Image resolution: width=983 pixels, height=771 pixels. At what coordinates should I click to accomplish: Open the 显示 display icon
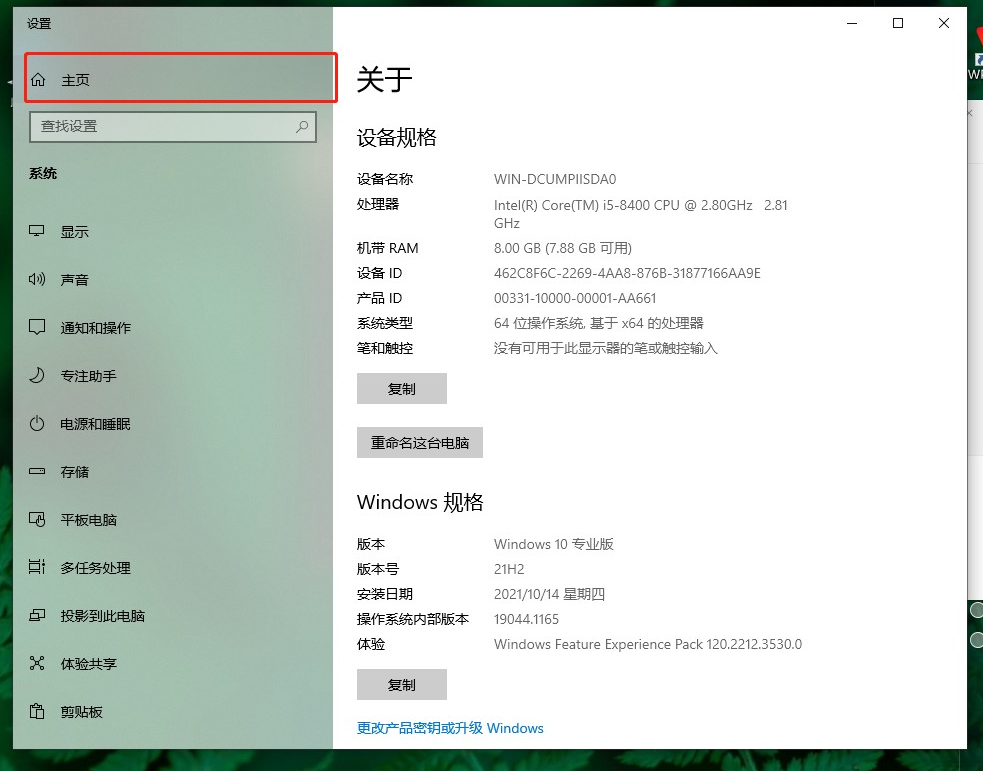tap(37, 231)
